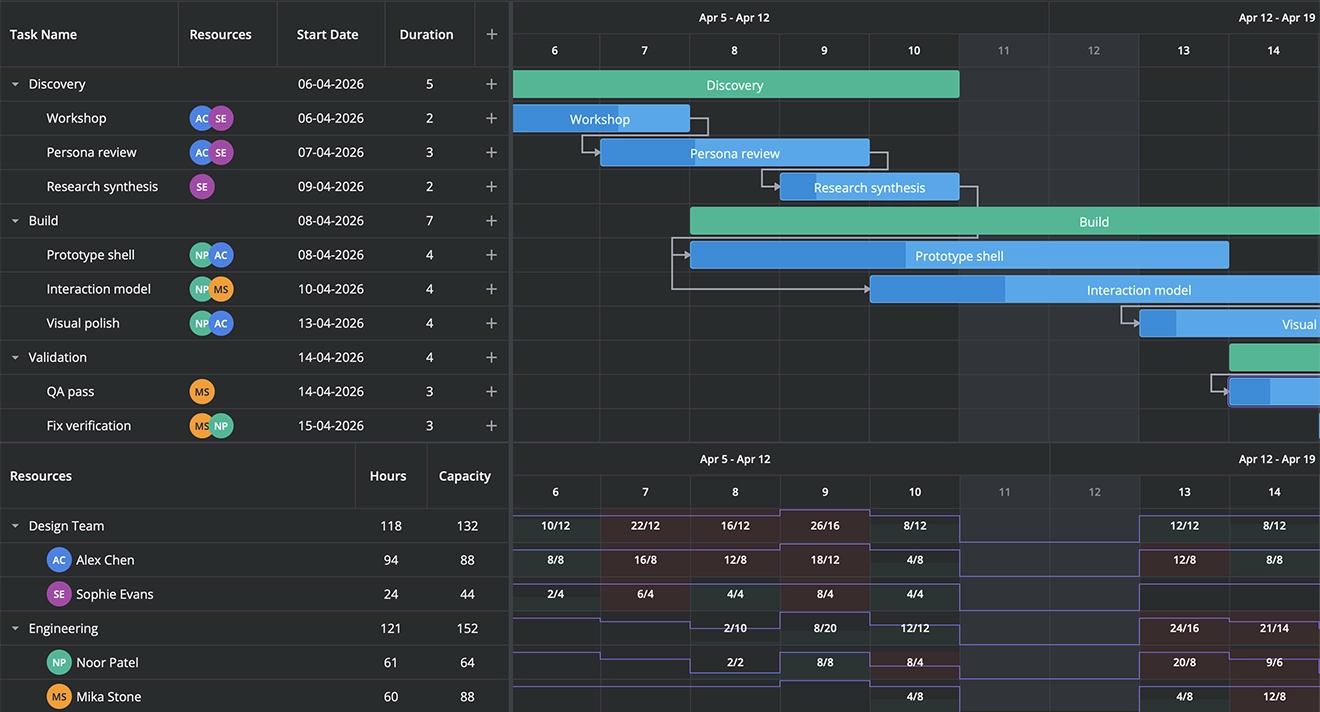Click the add column plus icon in header

[x=491, y=34]
